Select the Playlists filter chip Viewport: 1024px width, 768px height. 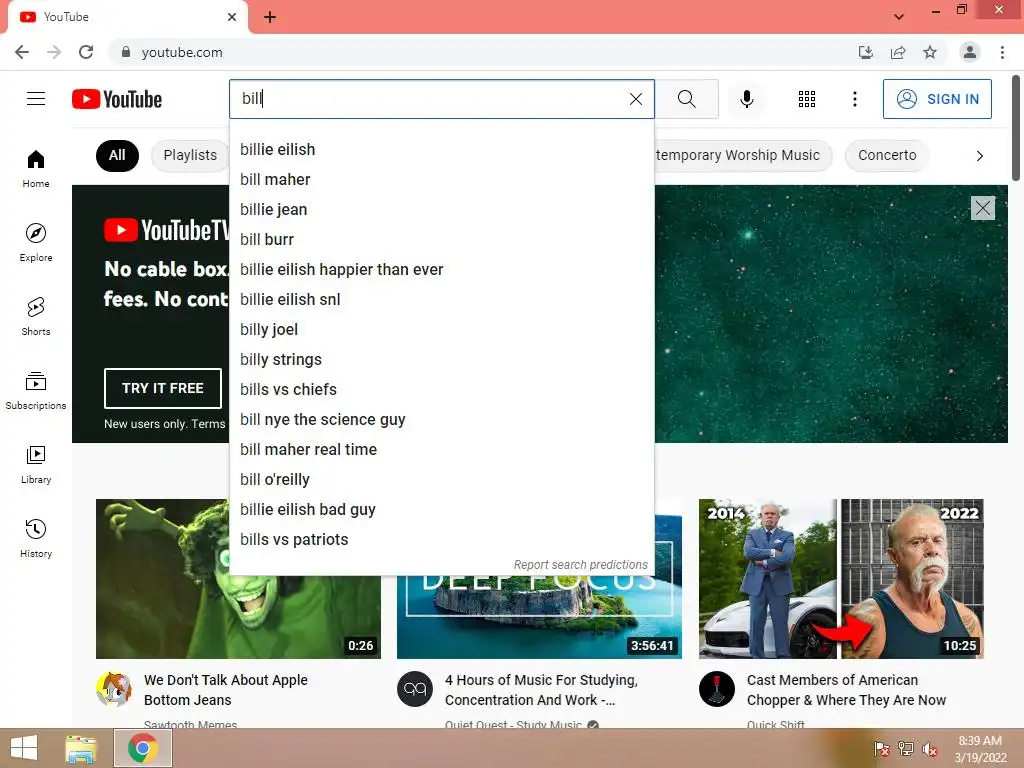point(190,155)
